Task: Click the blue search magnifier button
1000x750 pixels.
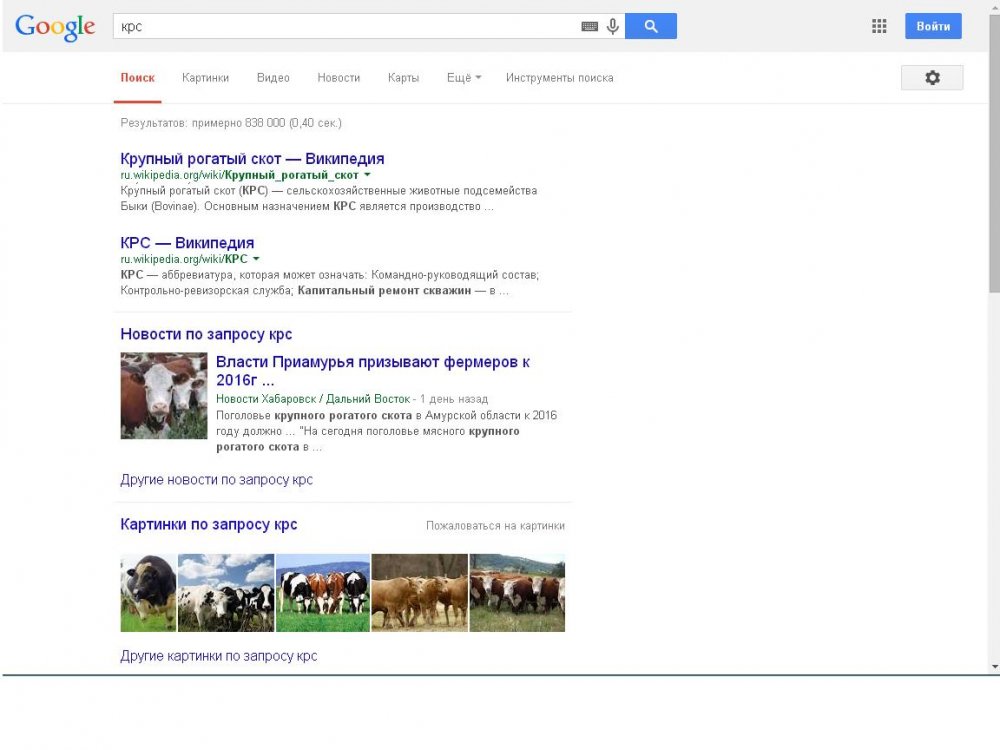Action: click(x=651, y=26)
